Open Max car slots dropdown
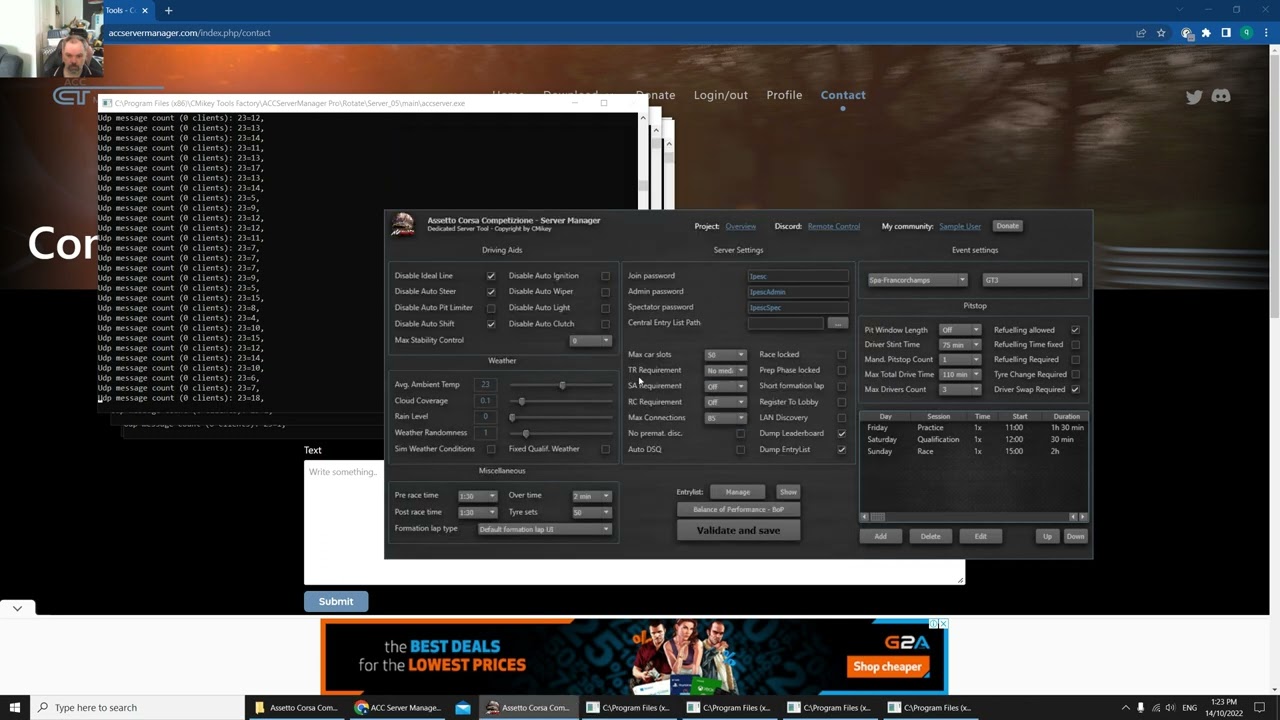Image resolution: width=1280 pixels, height=720 pixels. point(725,355)
